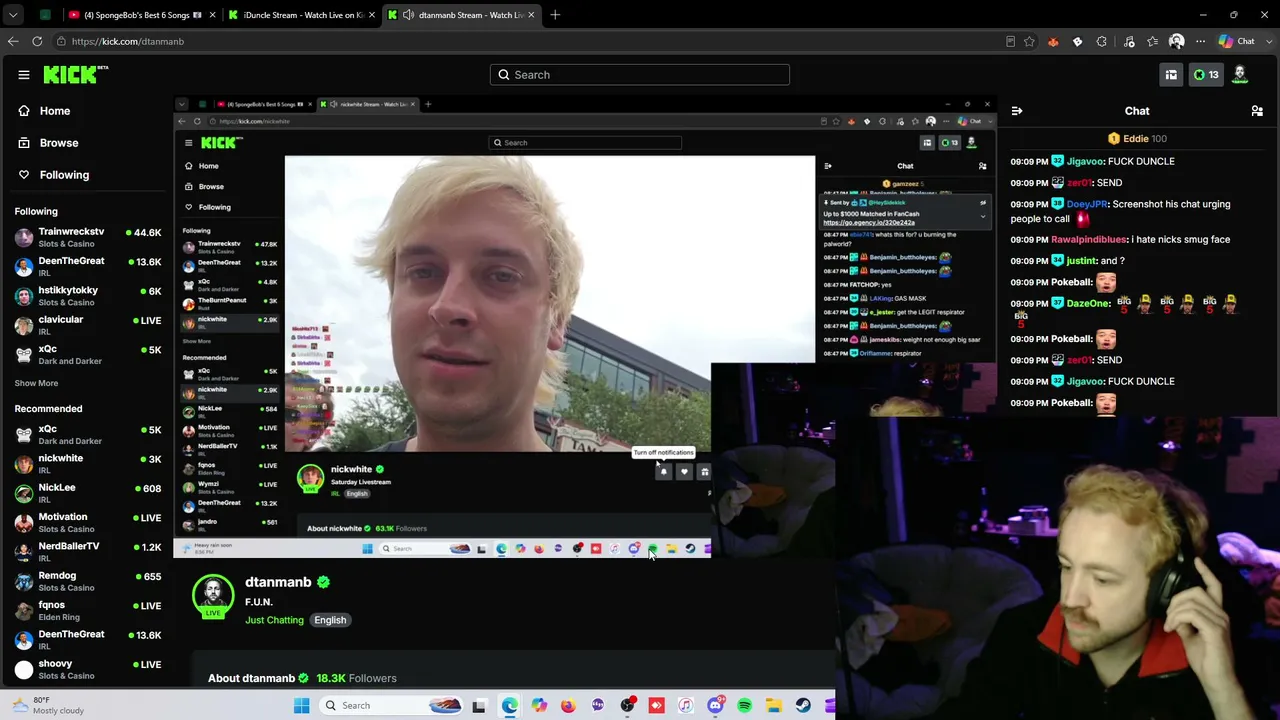Click the Eddie 100 top gifter badge
Screen dimensions: 1280x720
[1137, 139]
